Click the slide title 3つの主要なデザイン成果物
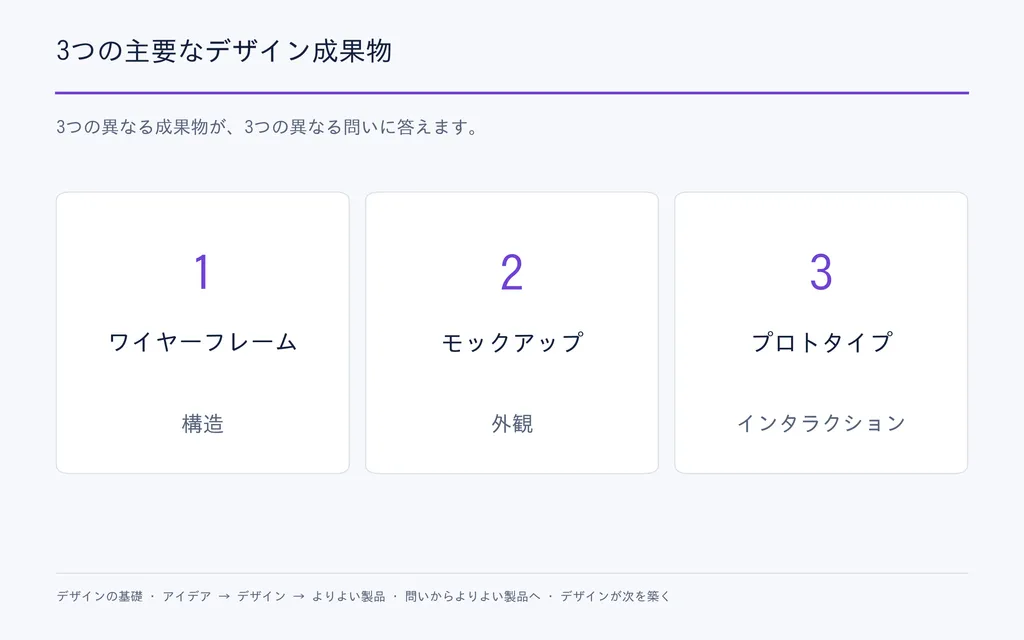The width and height of the screenshot is (1024, 640). 223,51
